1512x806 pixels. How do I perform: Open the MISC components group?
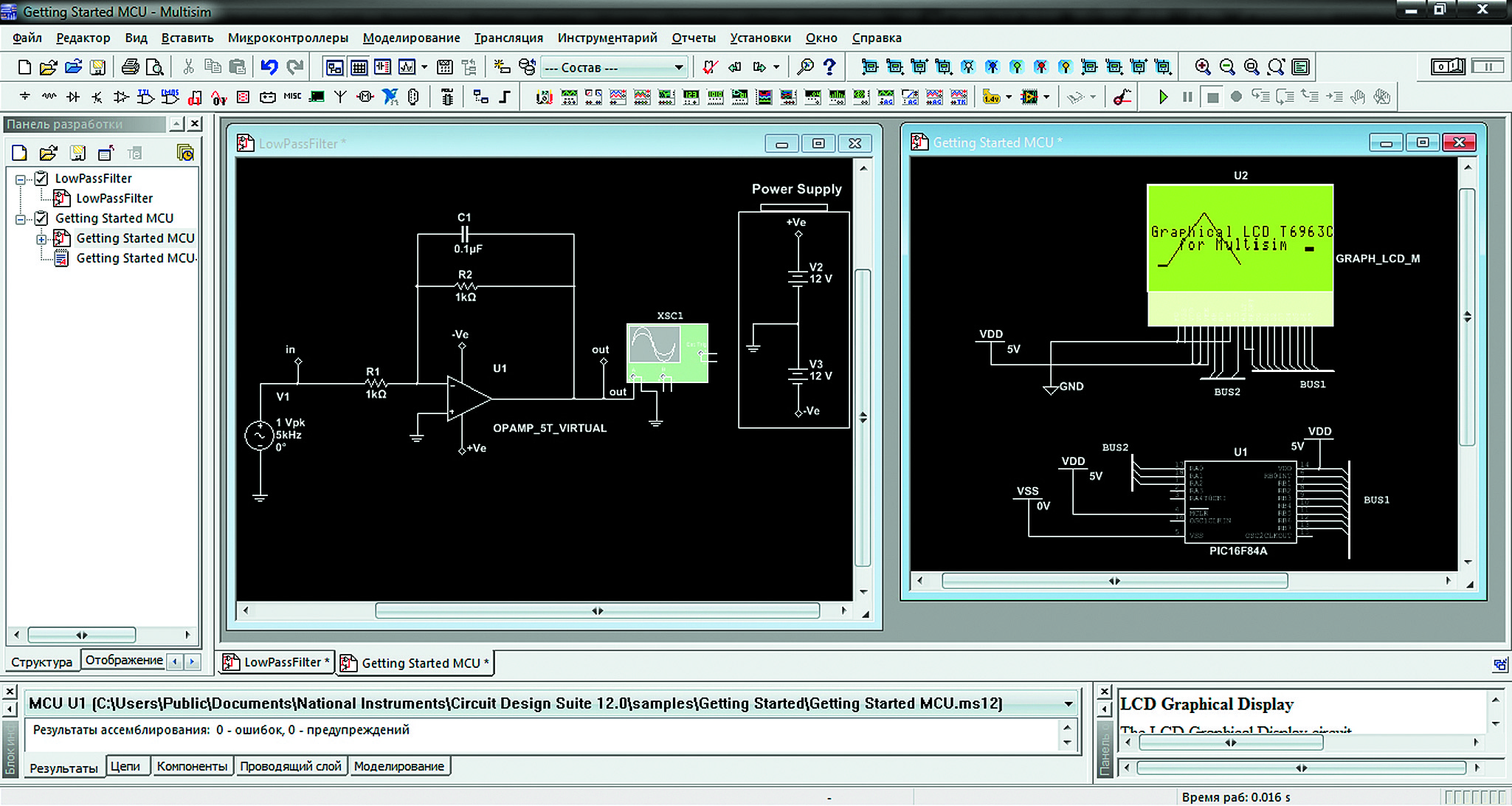(x=292, y=97)
